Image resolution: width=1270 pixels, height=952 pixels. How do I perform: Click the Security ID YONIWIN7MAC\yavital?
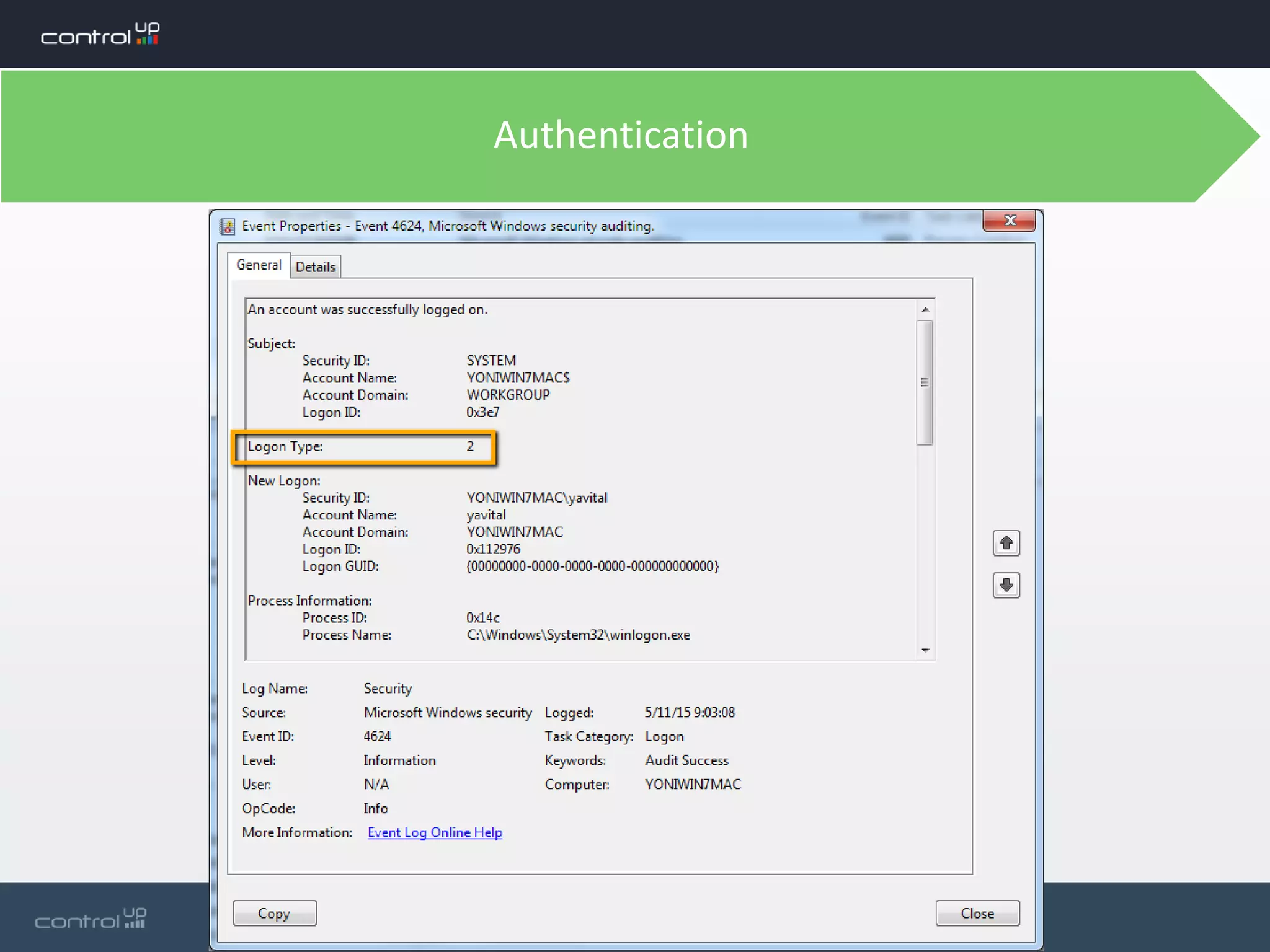537,498
